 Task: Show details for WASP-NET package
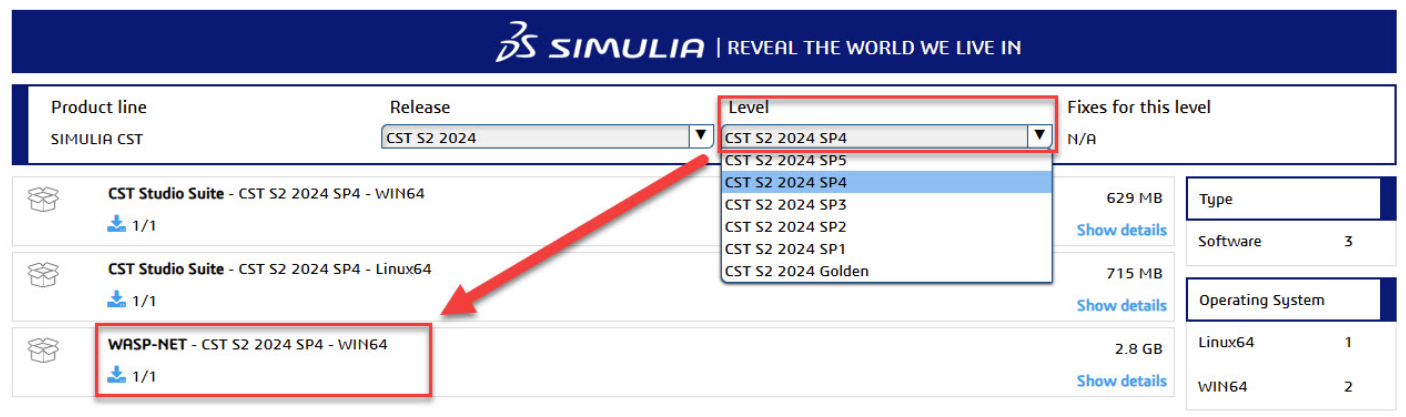(x=1121, y=380)
